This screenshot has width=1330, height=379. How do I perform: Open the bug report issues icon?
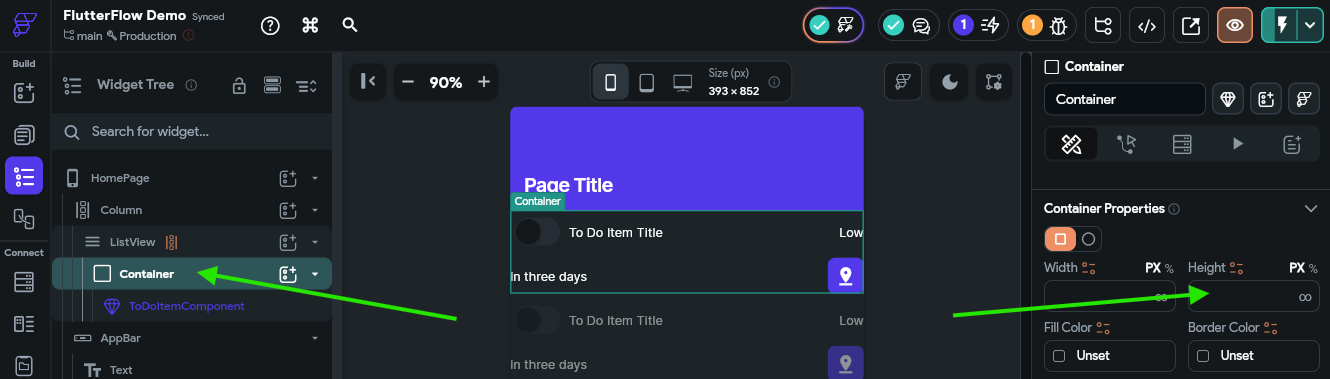pyautogui.click(x=1044, y=26)
